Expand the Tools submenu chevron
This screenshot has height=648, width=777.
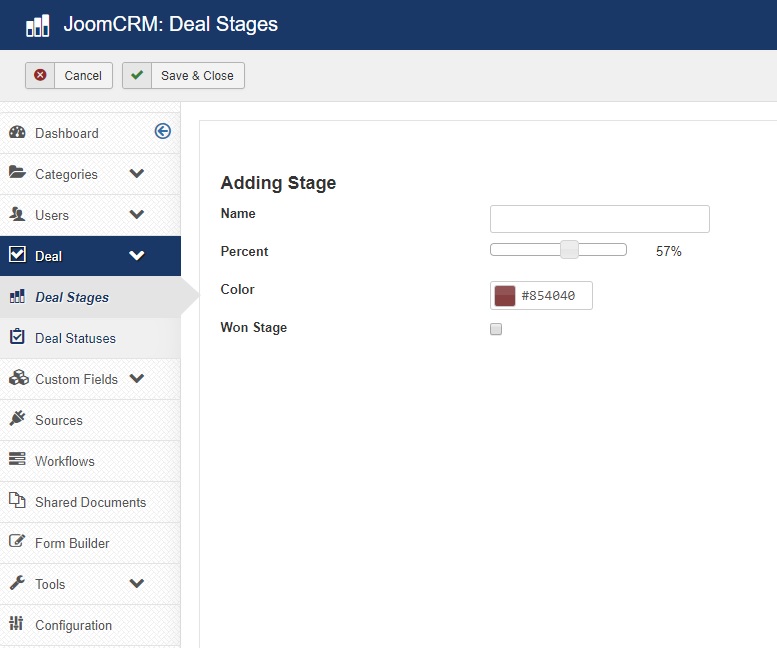137,584
